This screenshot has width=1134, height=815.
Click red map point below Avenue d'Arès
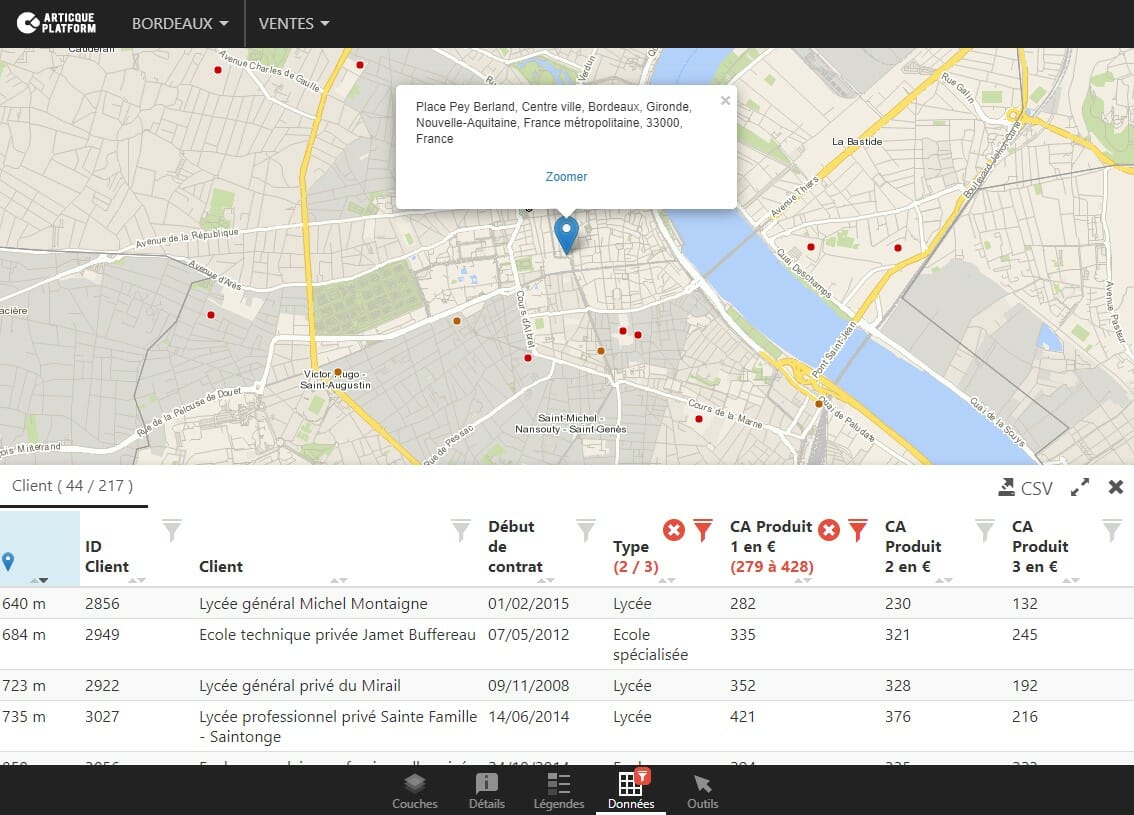pos(210,315)
